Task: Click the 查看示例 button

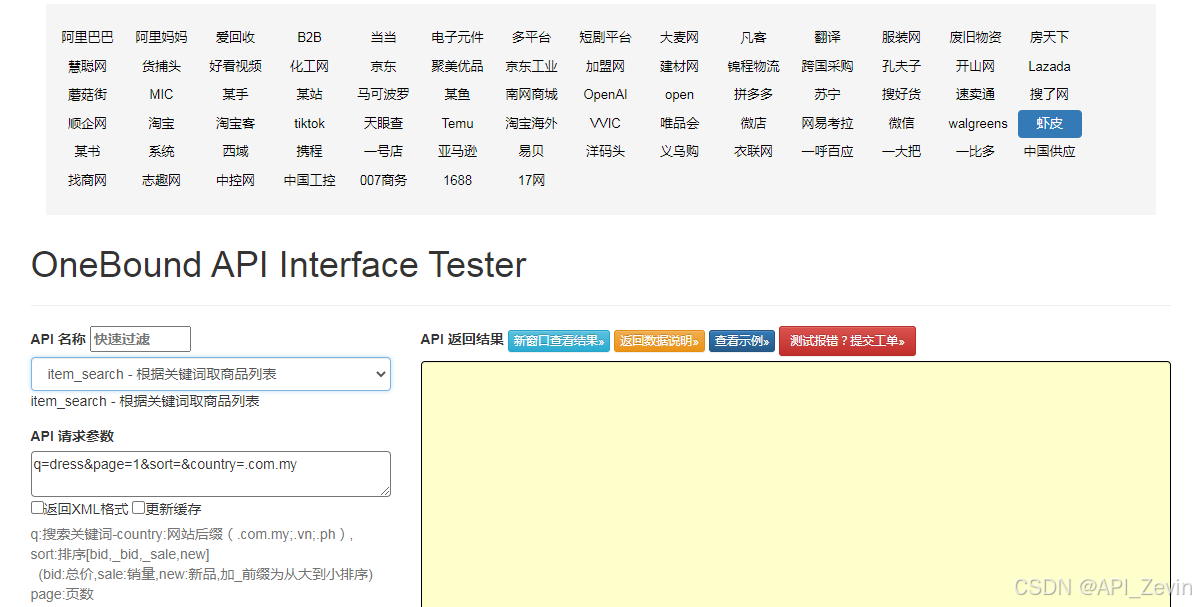Action: tap(741, 341)
